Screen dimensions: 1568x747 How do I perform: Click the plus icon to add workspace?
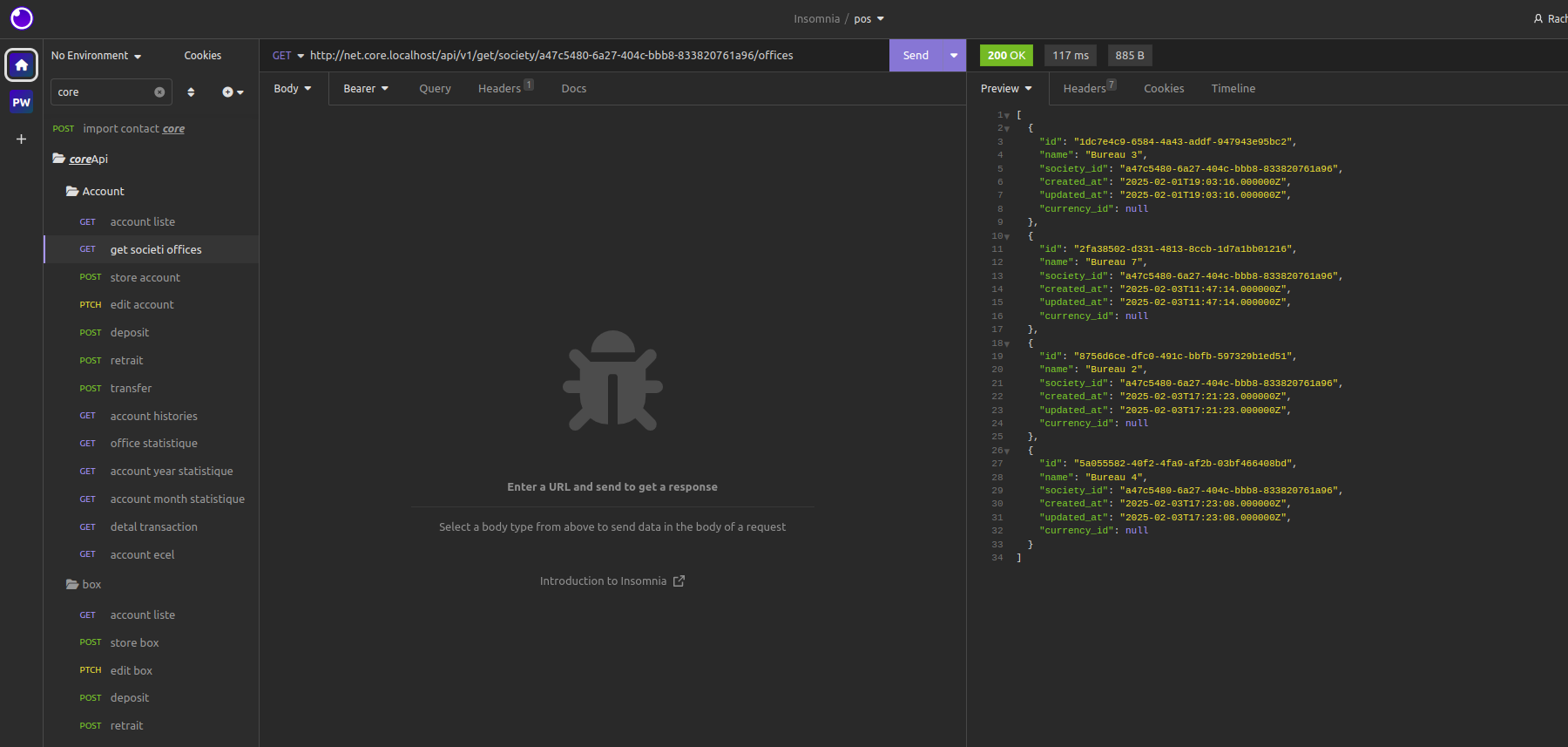pyautogui.click(x=22, y=139)
